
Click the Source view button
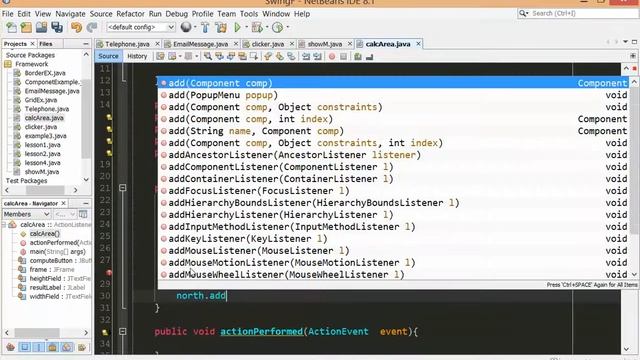click(x=108, y=56)
